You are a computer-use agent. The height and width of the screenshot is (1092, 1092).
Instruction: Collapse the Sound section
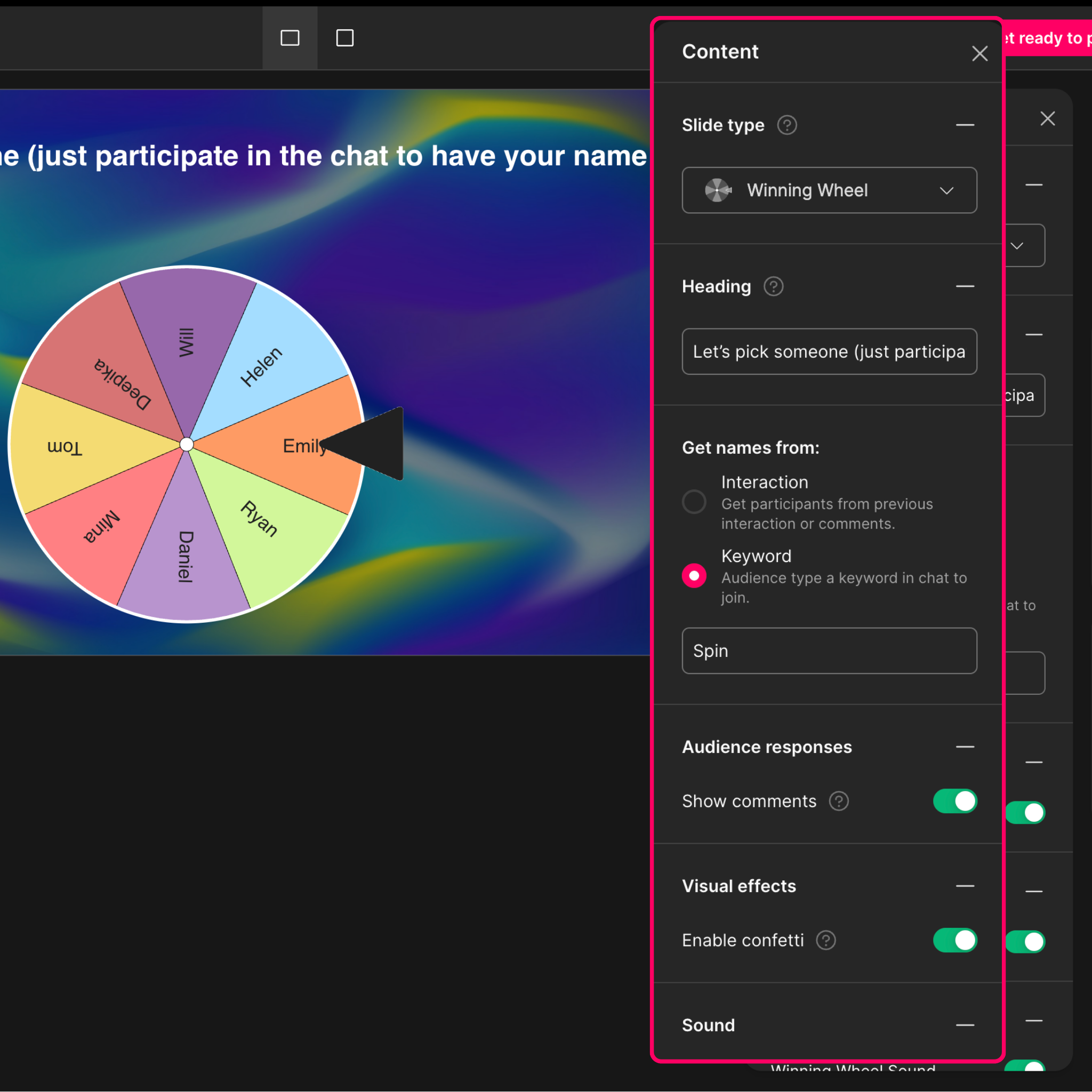tap(965, 1025)
